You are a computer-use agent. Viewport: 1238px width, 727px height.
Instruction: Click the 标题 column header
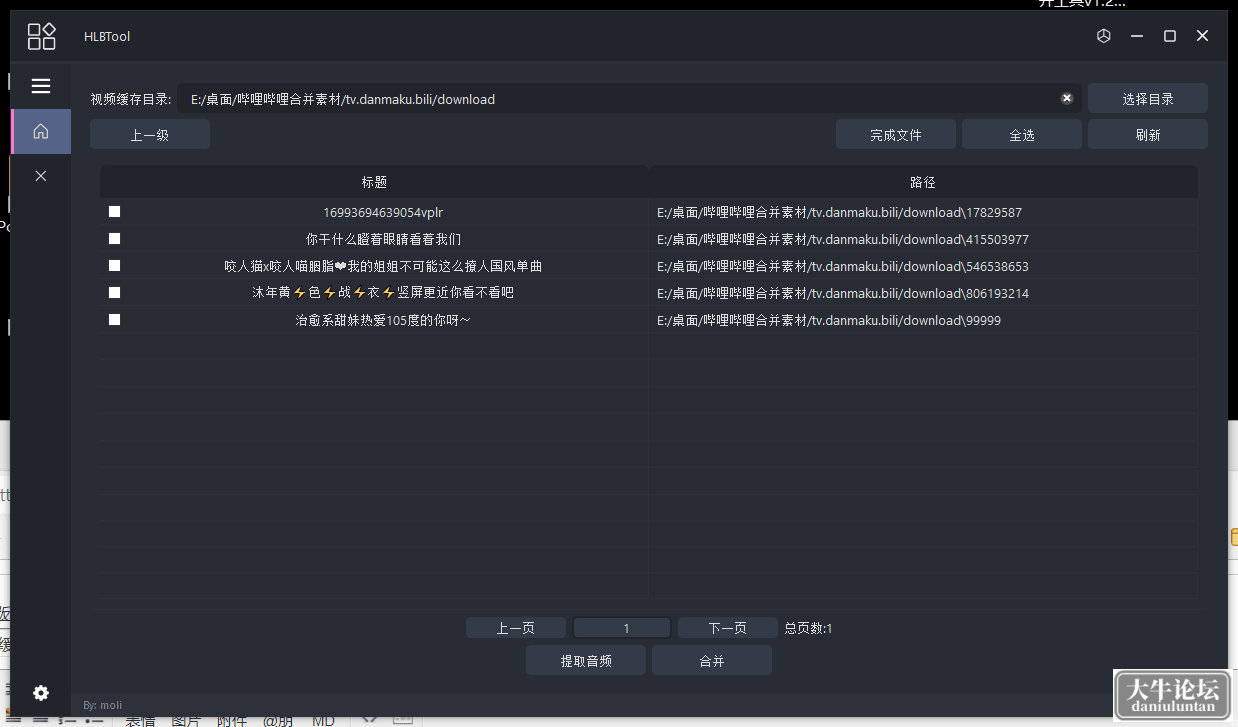[x=375, y=182]
